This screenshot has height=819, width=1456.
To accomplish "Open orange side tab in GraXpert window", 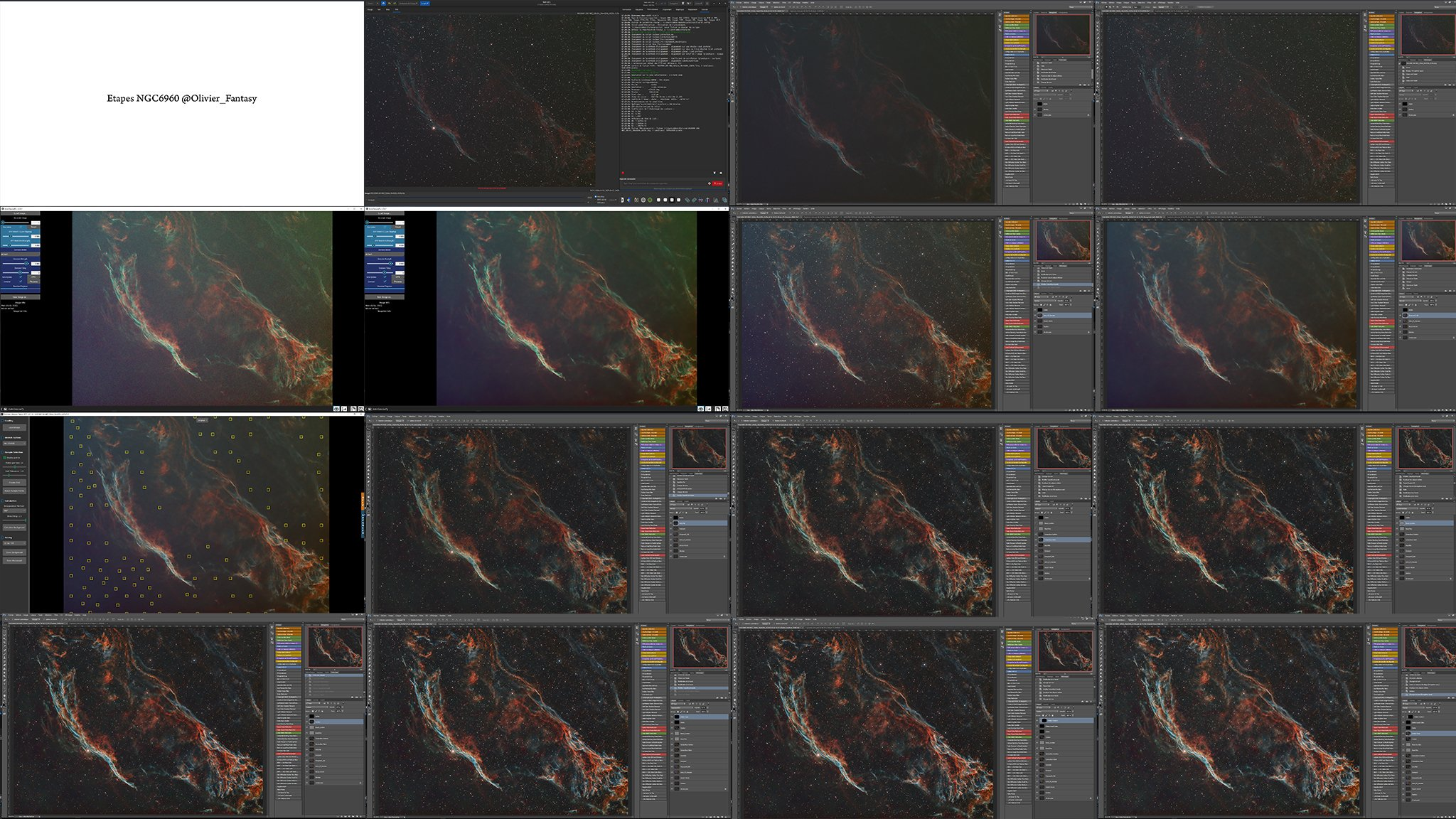I will point(363,502).
